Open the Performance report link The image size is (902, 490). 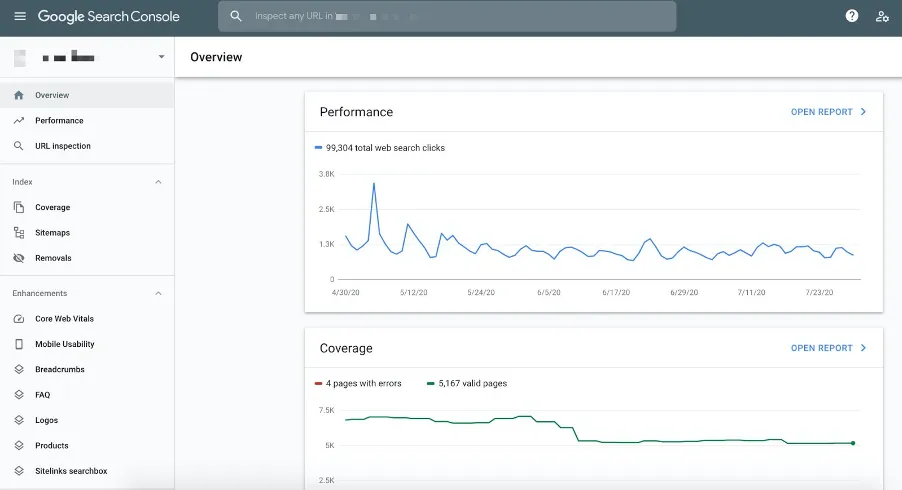pos(828,112)
